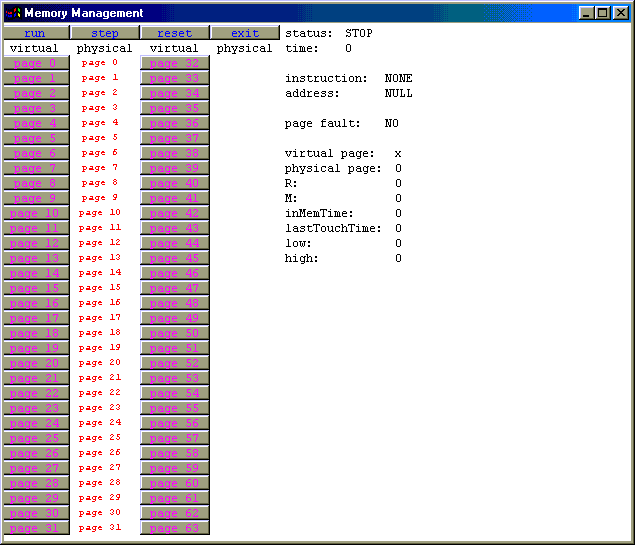Click the page 45 button
635x545 pixels.
[x=175, y=258]
